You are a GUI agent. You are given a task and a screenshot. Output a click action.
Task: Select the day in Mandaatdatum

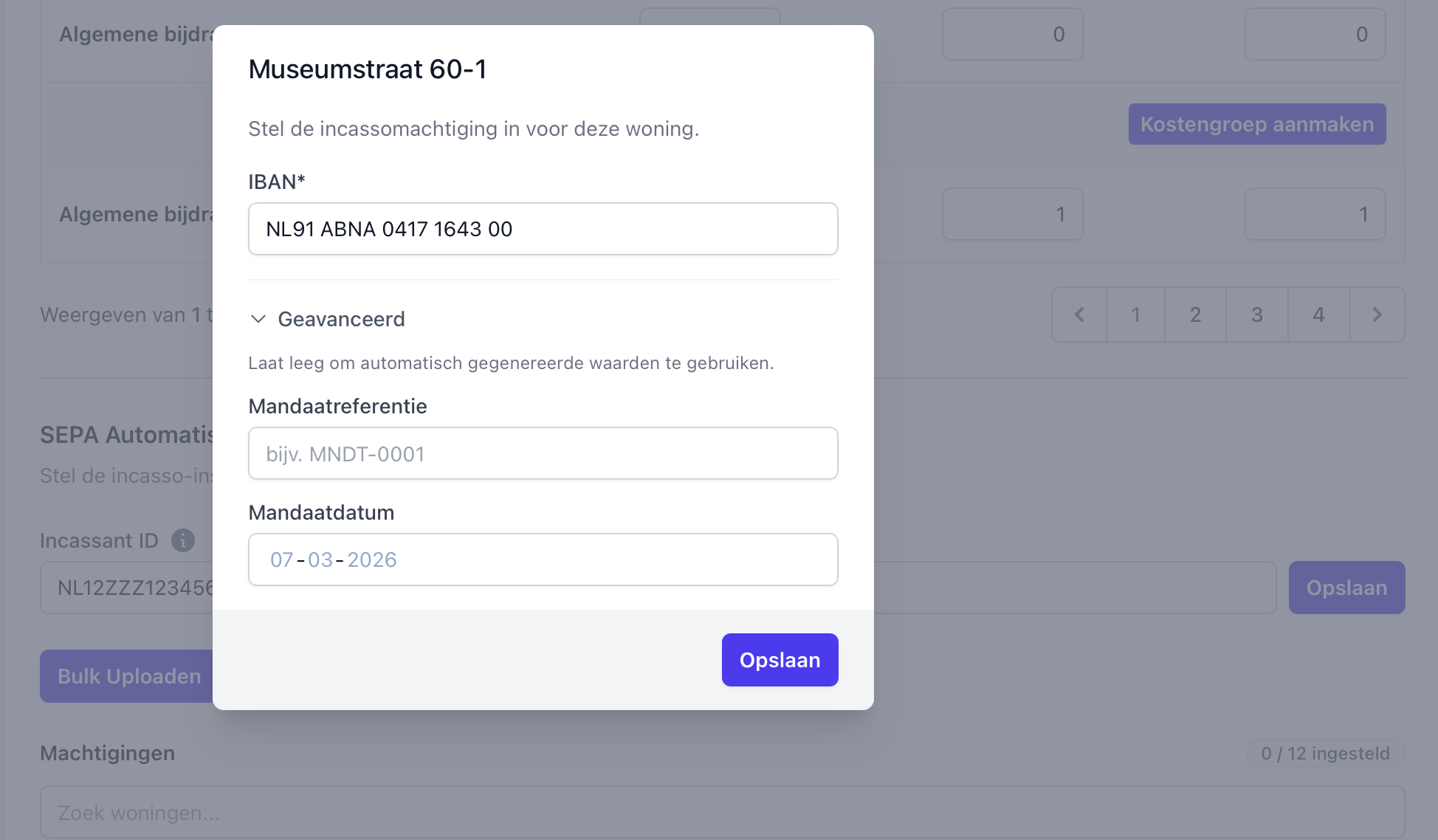pos(281,560)
